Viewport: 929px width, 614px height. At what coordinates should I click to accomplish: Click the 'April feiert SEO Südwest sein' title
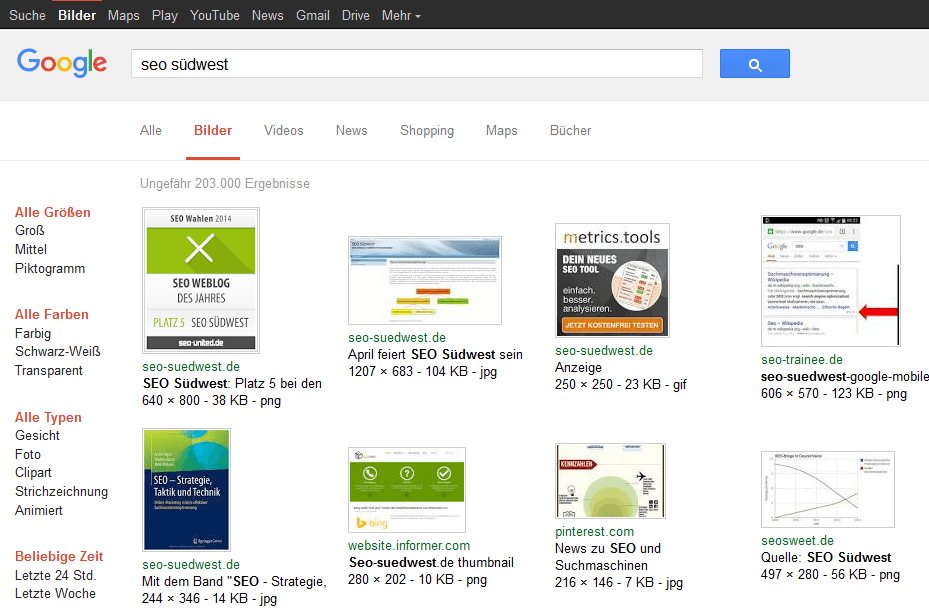coord(435,354)
